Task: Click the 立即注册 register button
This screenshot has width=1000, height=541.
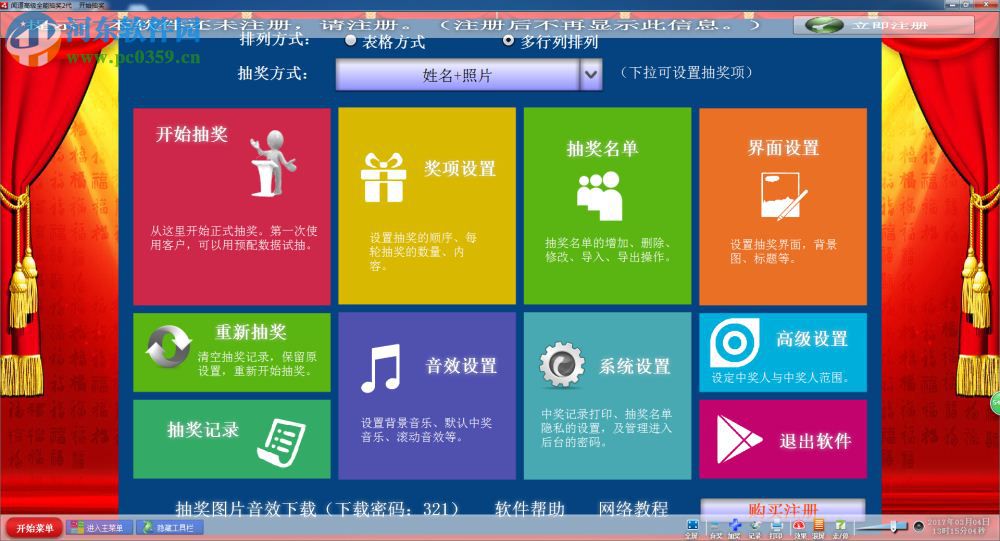Action: [884, 26]
